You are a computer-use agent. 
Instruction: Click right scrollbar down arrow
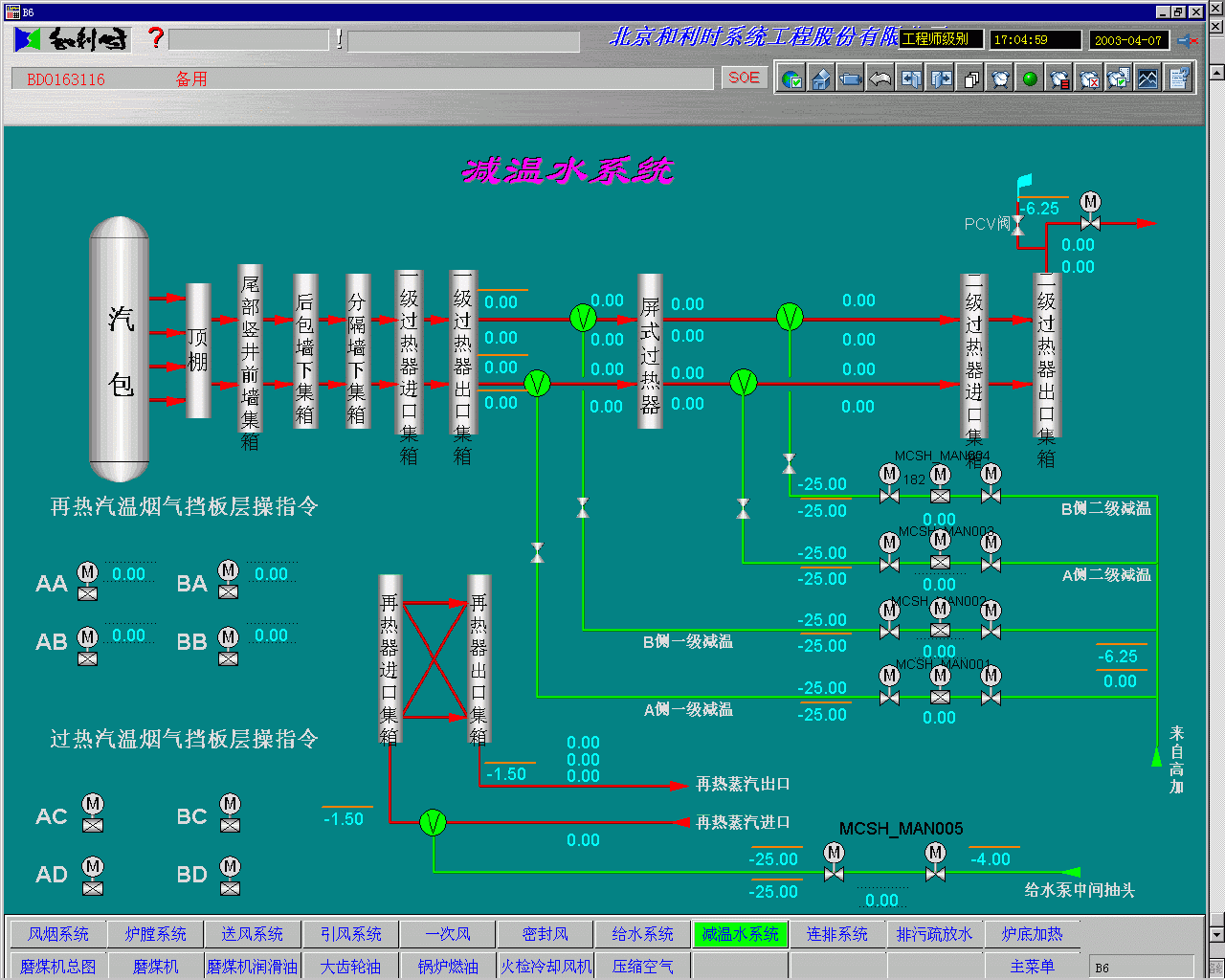1216,934
